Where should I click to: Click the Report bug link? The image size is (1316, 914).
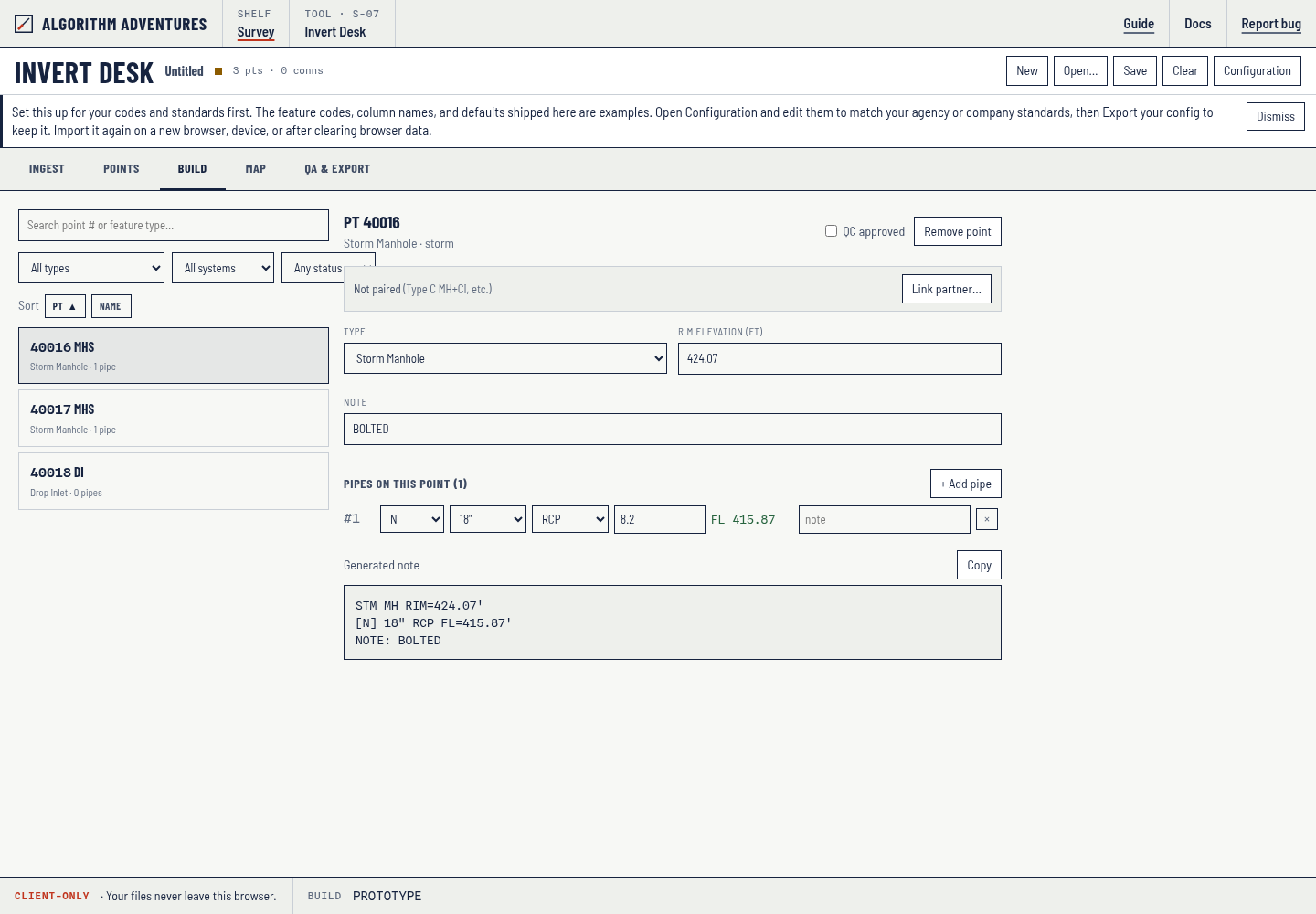[1271, 24]
